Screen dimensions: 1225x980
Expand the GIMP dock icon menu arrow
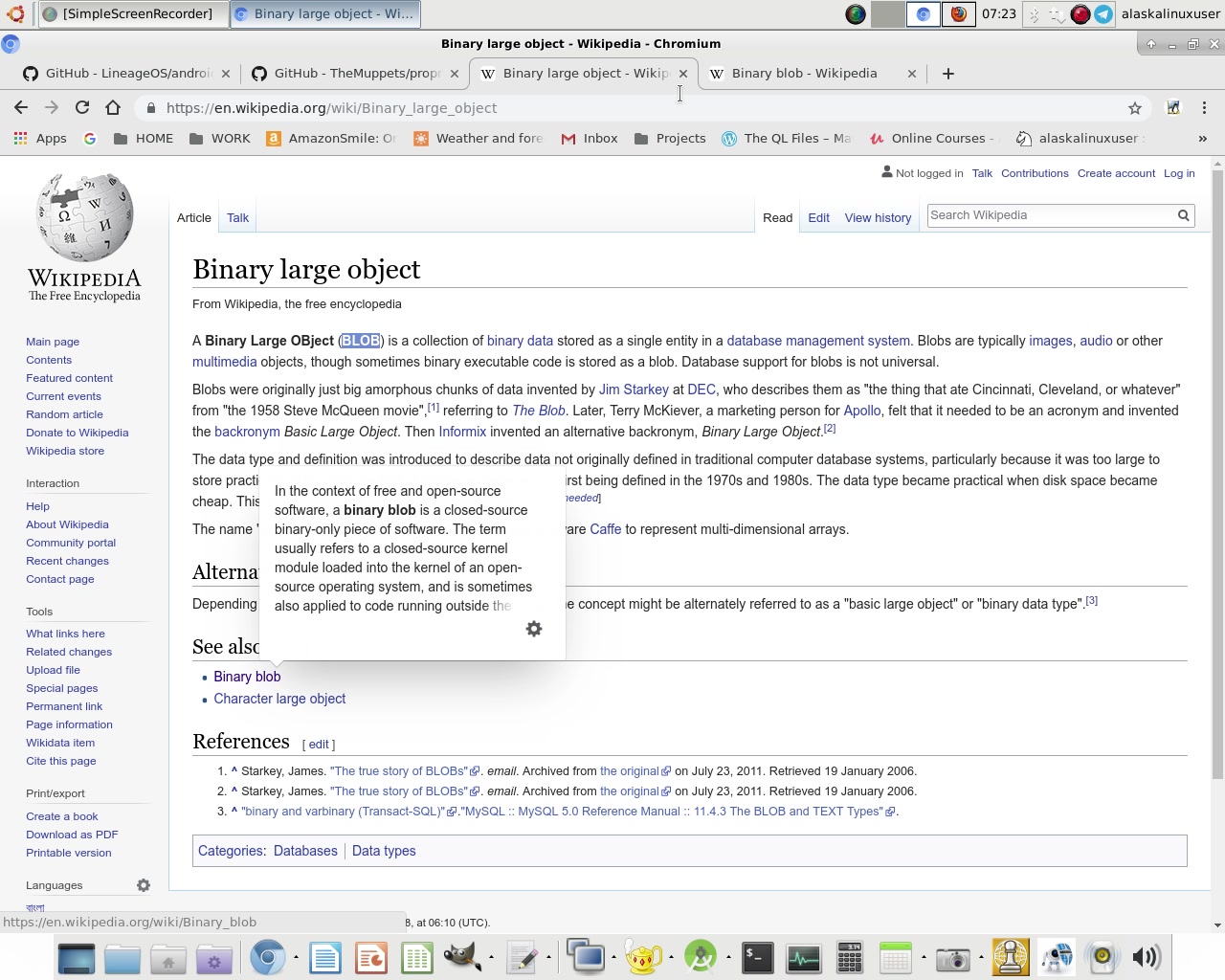[491, 957]
